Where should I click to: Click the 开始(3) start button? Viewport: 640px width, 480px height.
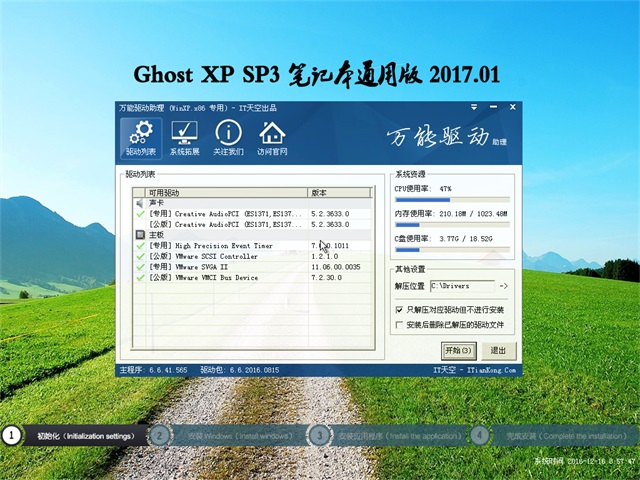[x=459, y=351]
